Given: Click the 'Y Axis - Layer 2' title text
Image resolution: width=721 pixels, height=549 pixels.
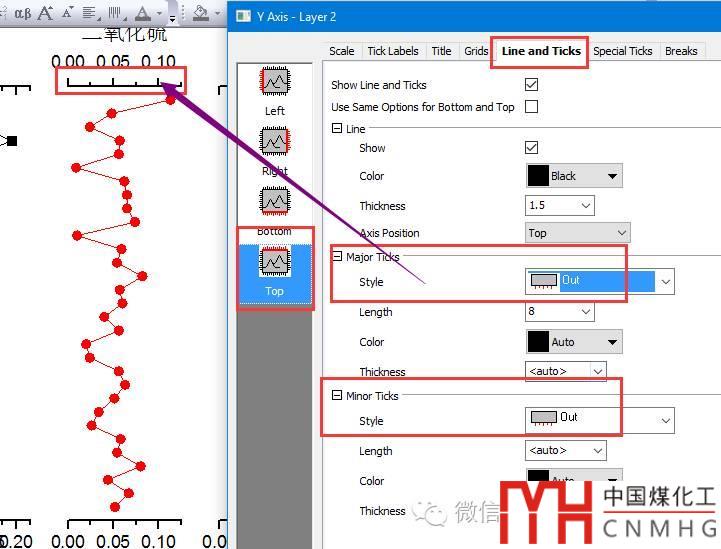Looking at the screenshot, I should [x=297, y=17].
